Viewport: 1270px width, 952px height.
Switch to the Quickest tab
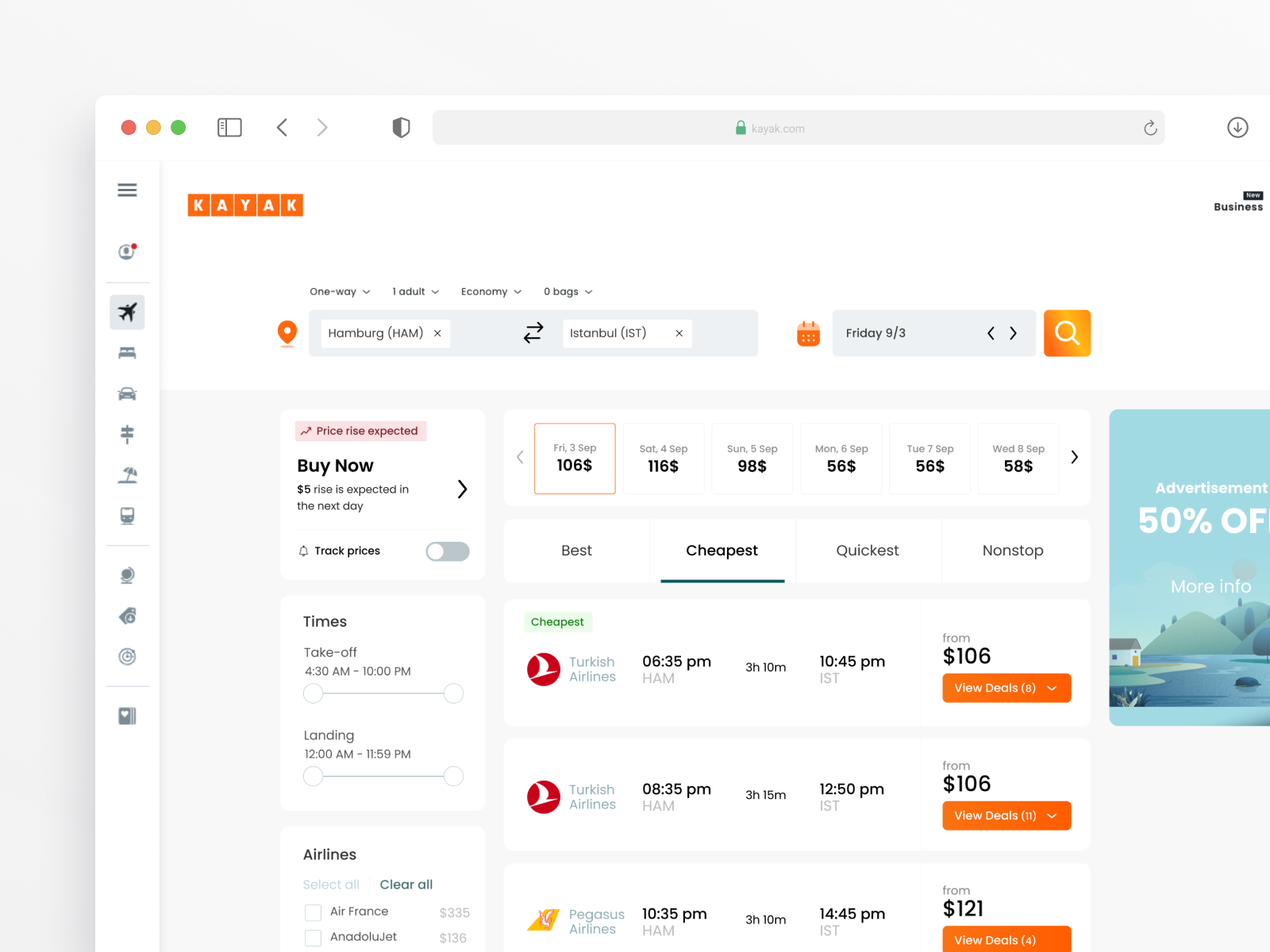[868, 551]
